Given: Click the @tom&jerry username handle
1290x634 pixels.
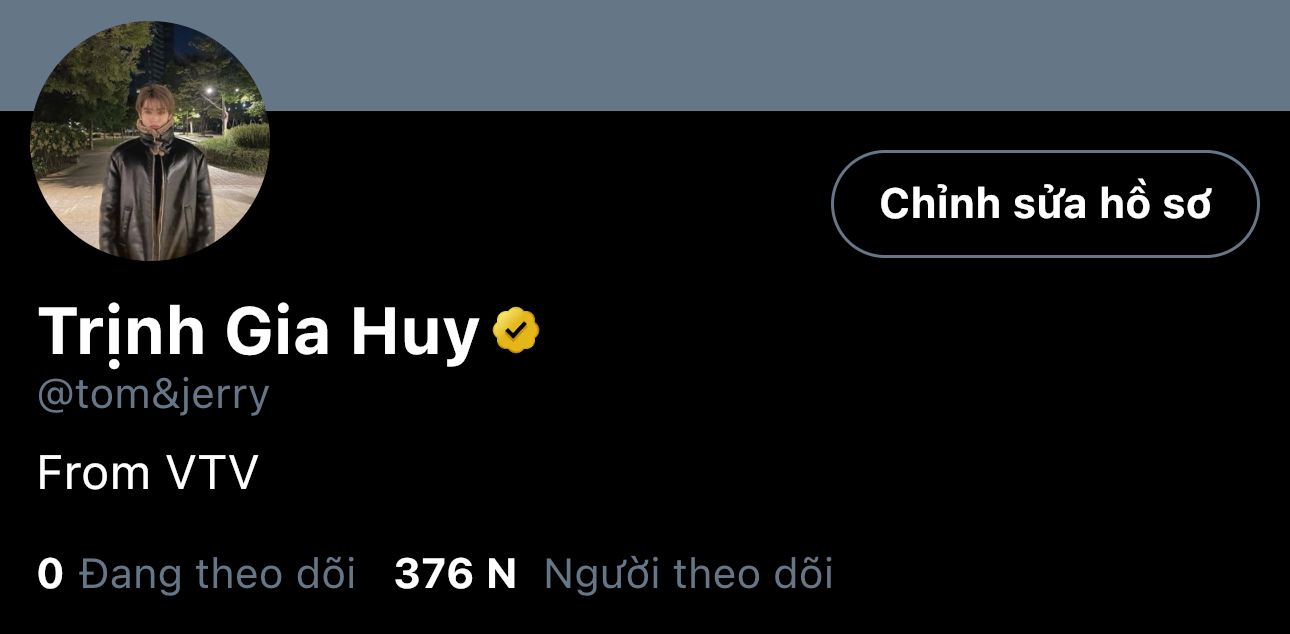Looking at the screenshot, I should coord(153,395).
